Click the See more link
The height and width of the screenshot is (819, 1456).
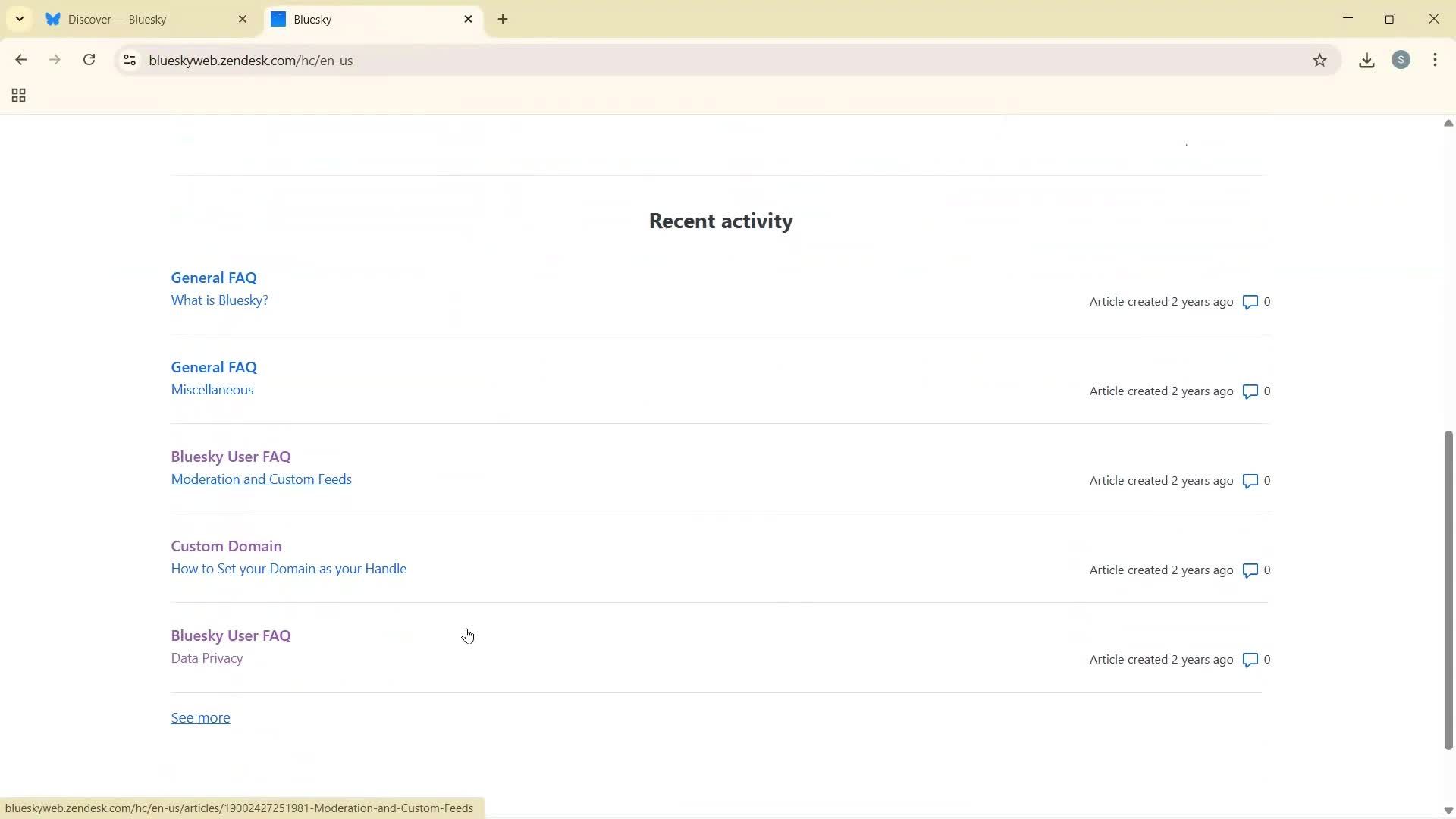(199, 717)
